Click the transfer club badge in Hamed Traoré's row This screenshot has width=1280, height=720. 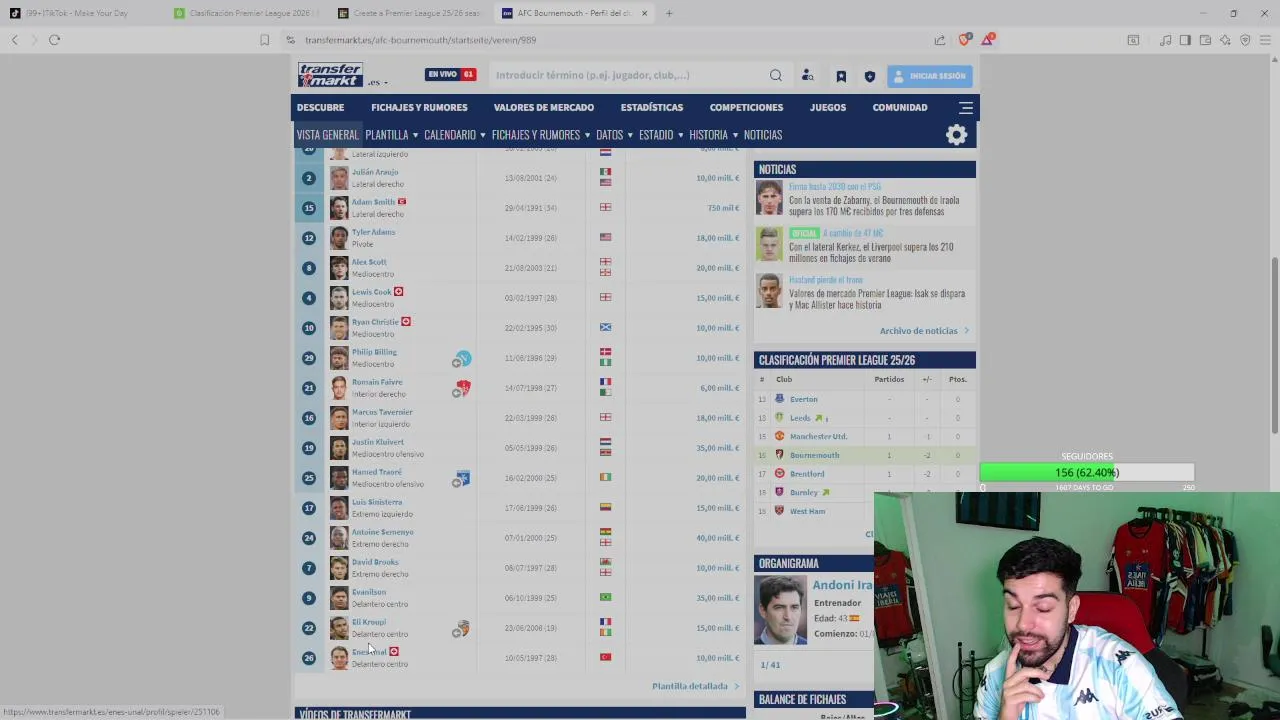coord(462,478)
